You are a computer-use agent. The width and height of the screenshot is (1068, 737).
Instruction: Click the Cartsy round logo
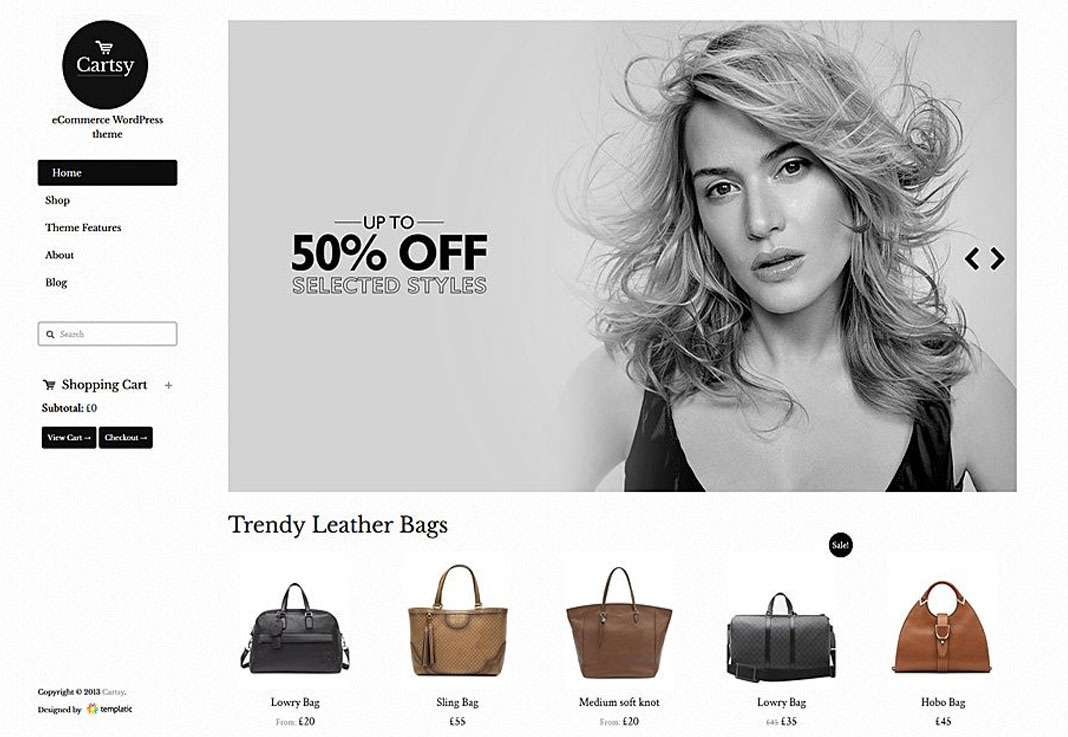pos(105,65)
